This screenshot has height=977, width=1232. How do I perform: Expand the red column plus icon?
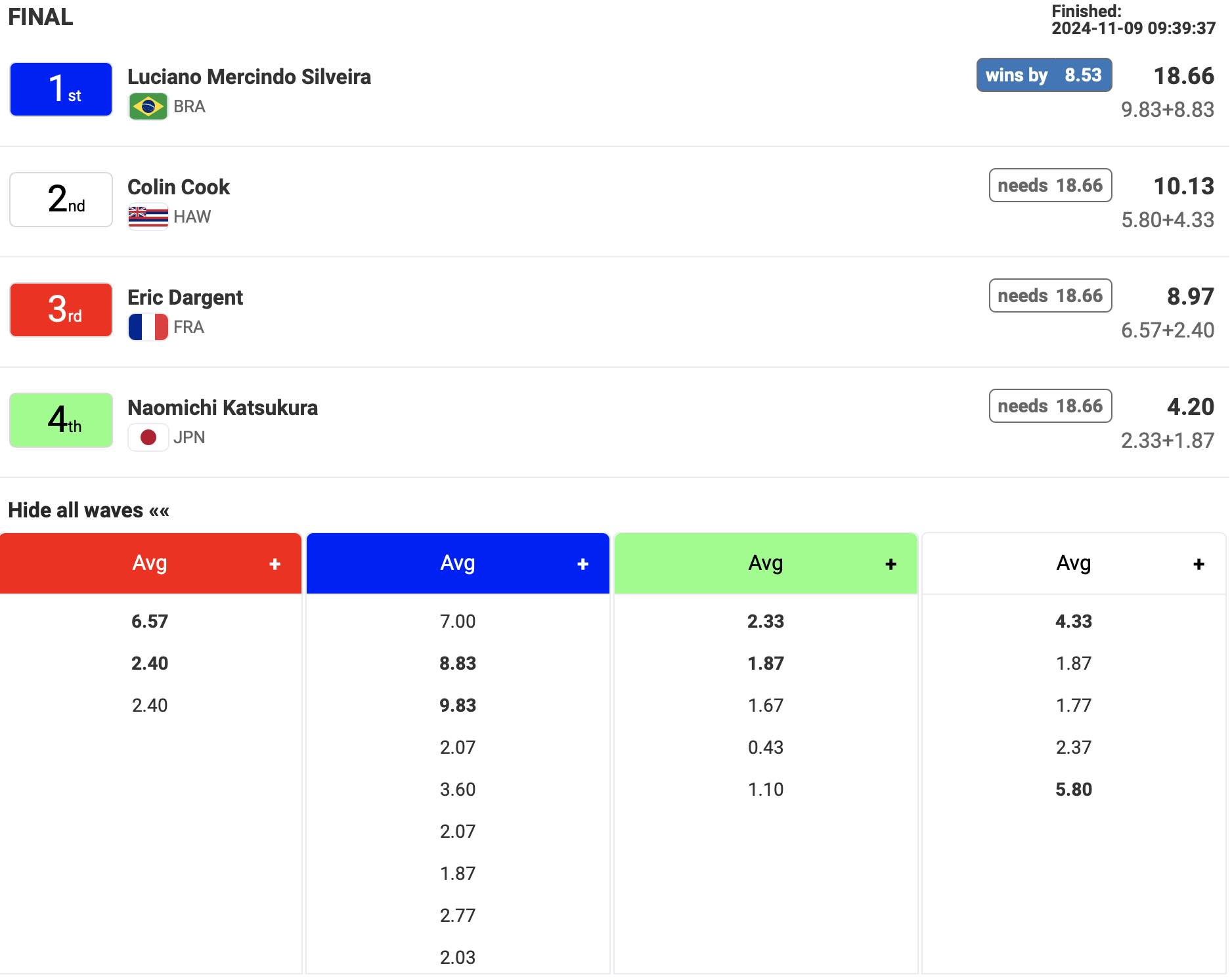[275, 564]
